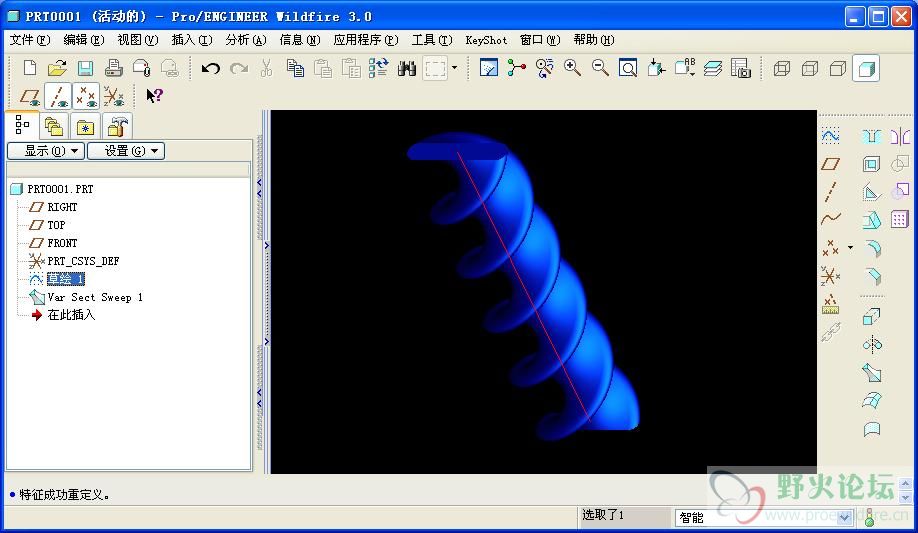918x533 pixels.
Task: Switch to the Connections navigator tab
Action: pos(117,127)
